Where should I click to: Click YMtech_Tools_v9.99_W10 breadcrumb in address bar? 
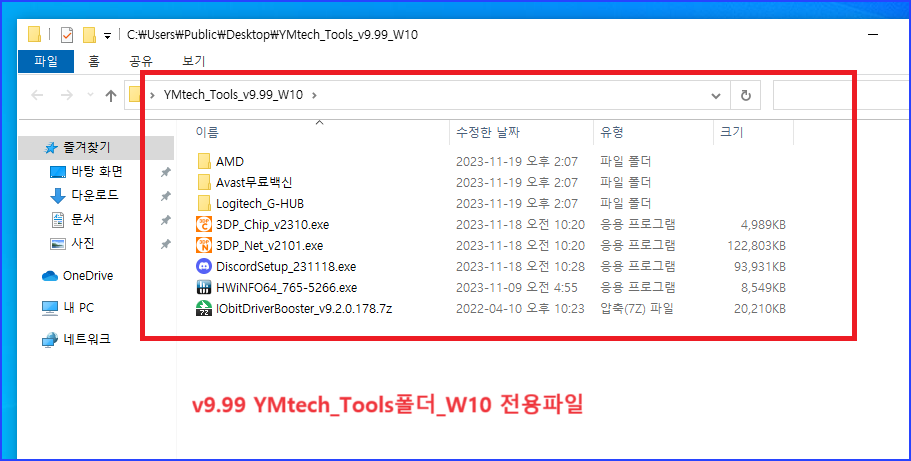click(x=233, y=95)
